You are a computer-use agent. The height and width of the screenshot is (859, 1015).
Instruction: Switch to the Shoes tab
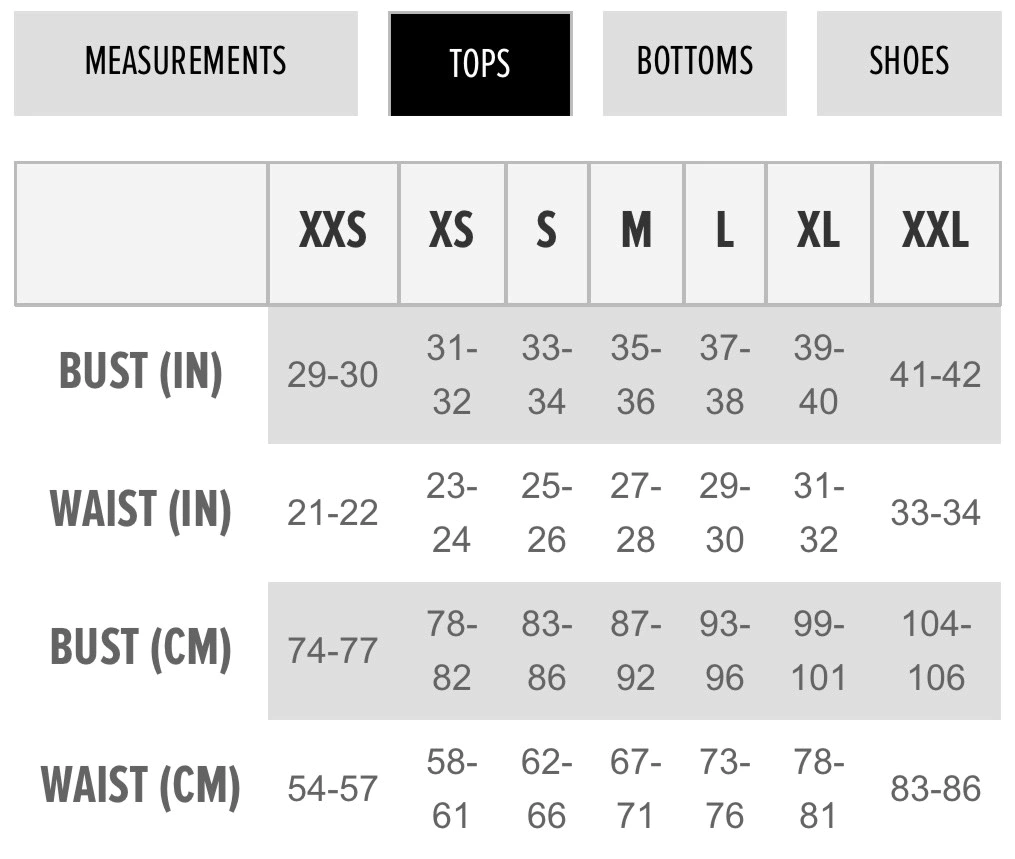tap(909, 63)
